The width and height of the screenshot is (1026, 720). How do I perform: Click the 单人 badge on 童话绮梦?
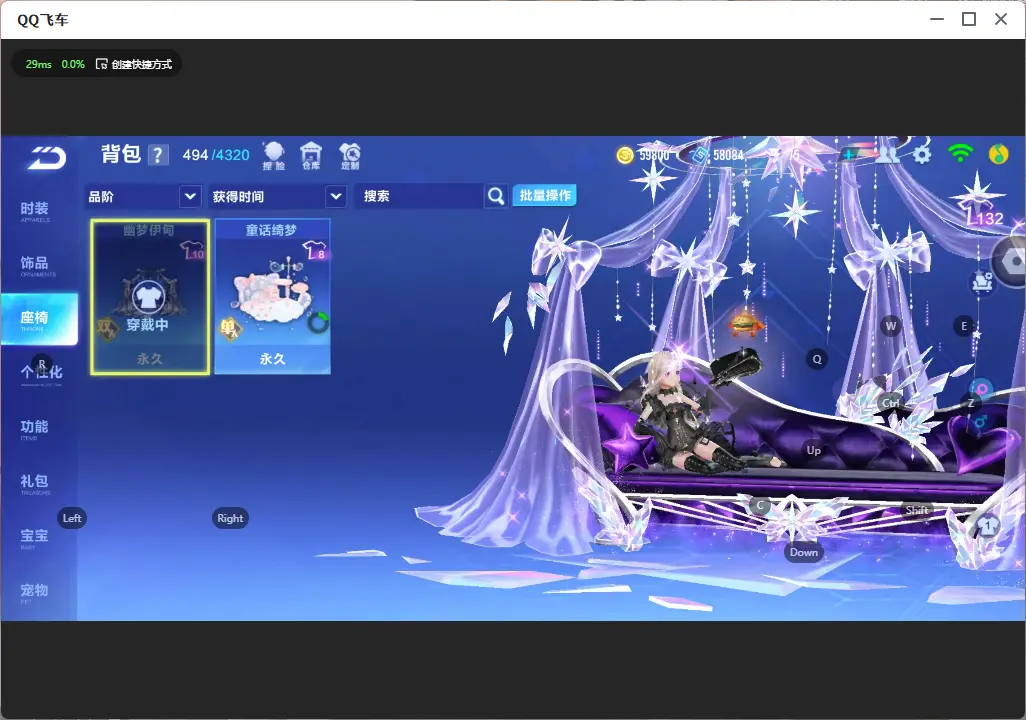[230, 328]
